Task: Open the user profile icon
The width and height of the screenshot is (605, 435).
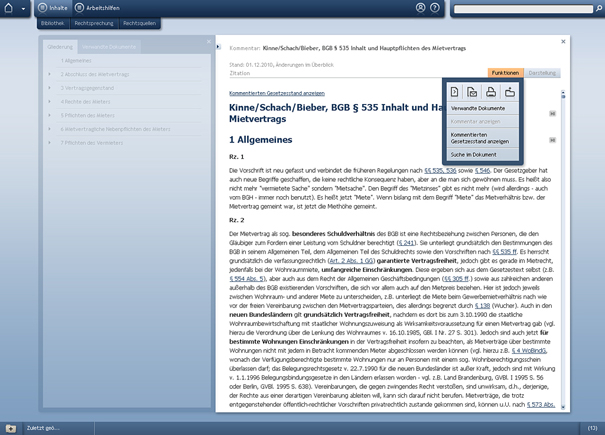Action: (x=420, y=8)
